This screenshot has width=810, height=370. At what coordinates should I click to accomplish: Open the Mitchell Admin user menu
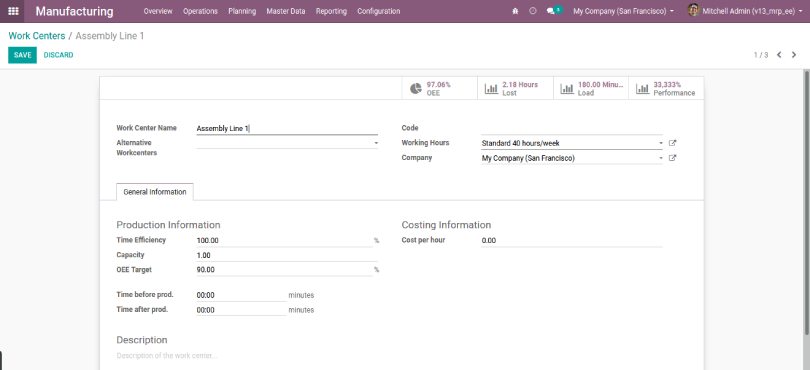(x=744, y=11)
